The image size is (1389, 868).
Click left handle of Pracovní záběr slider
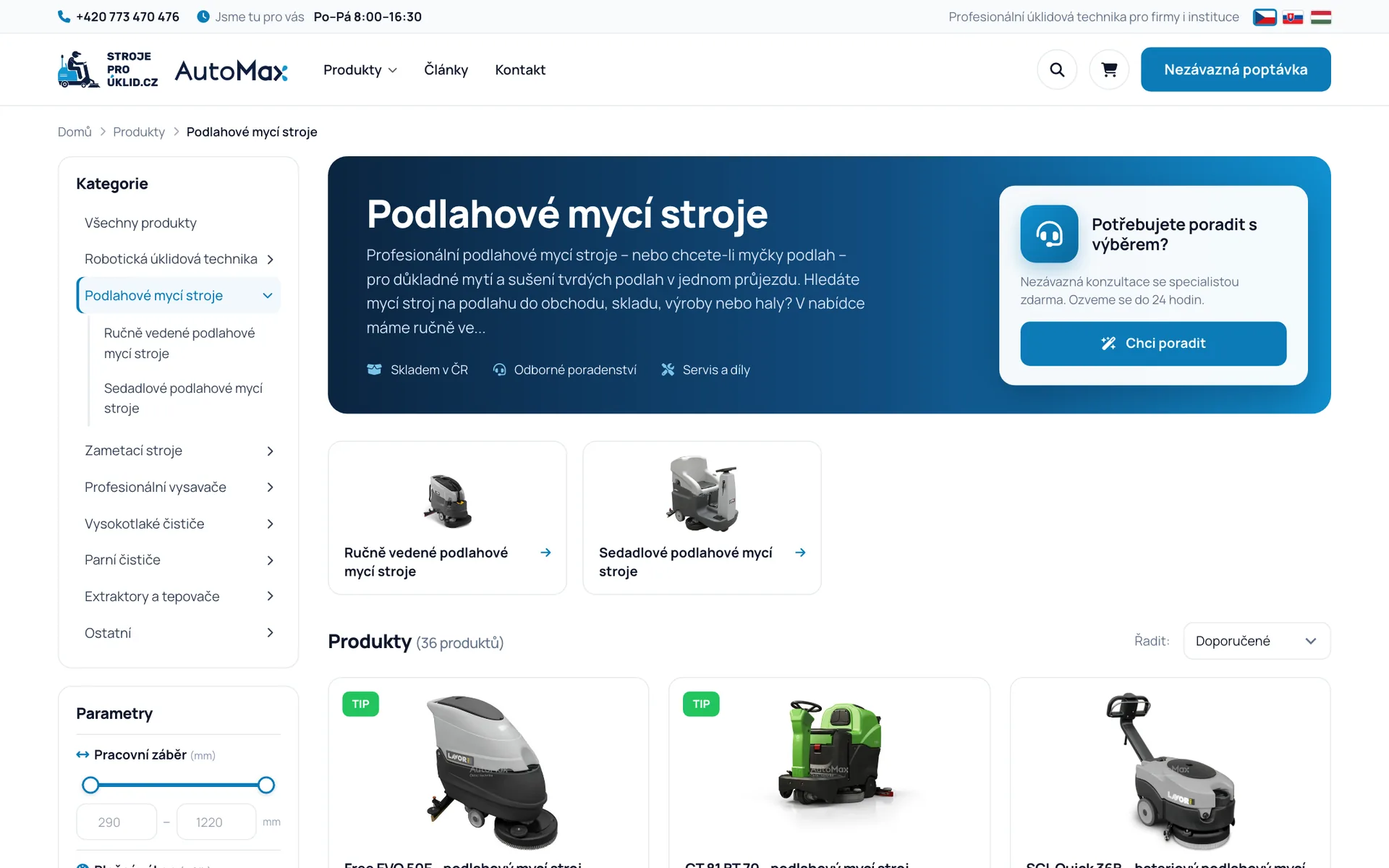[x=90, y=785]
